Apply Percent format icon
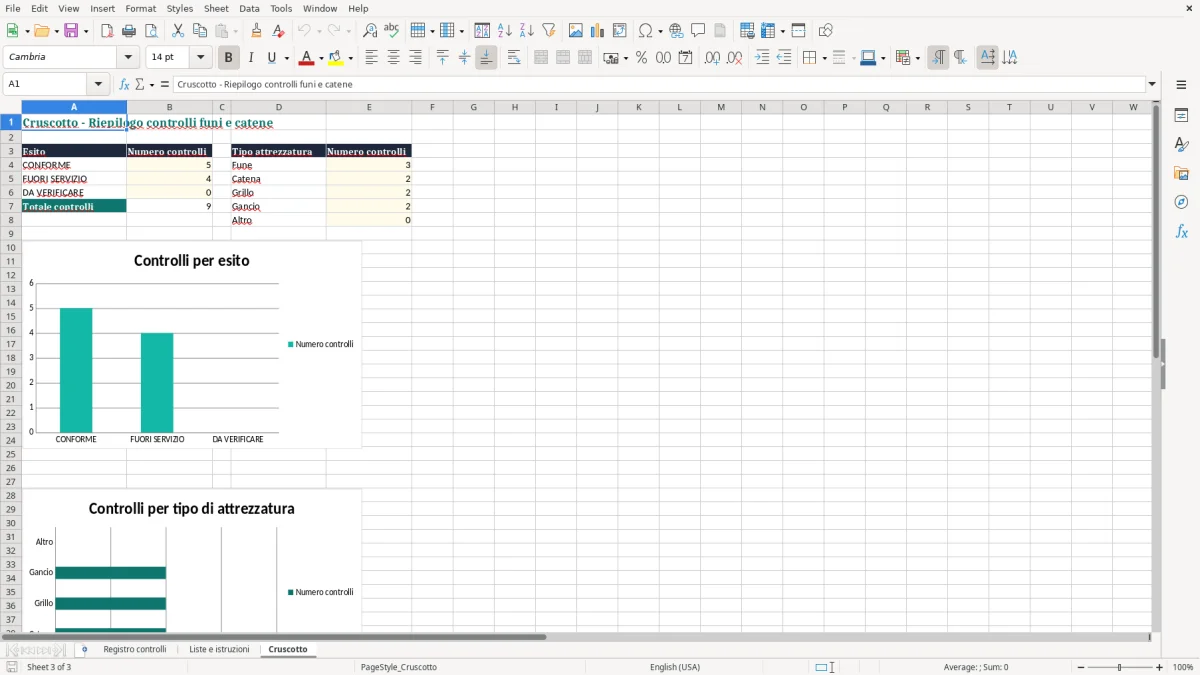 (x=641, y=58)
